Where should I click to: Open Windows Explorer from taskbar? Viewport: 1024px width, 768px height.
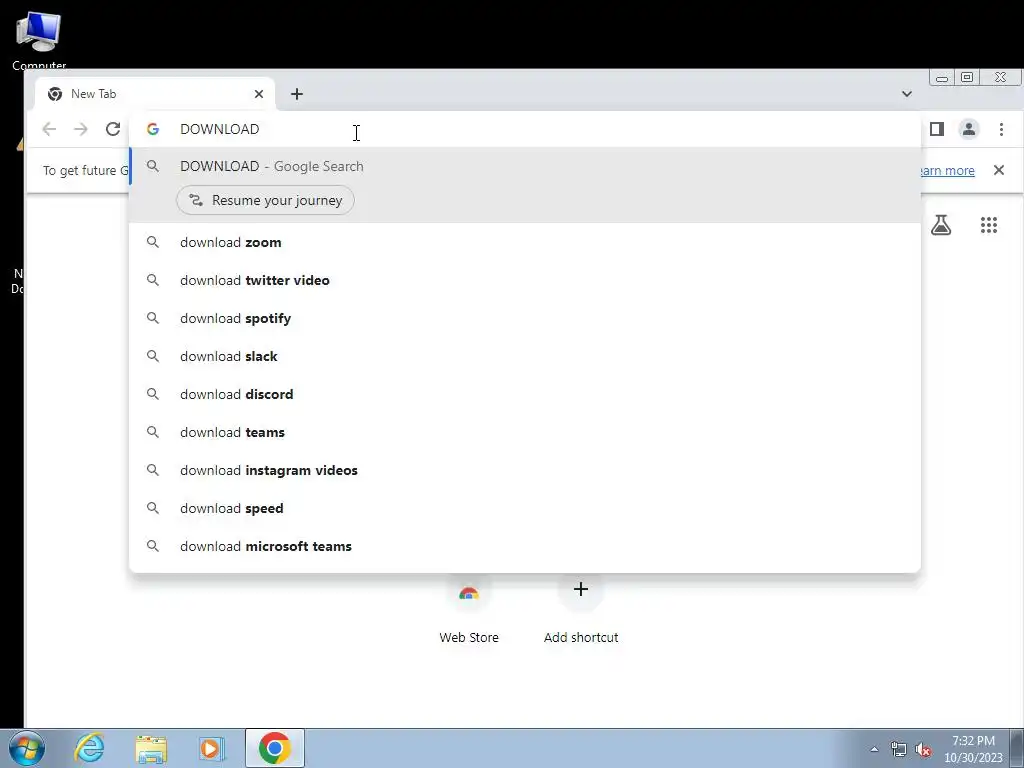pos(151,748)
